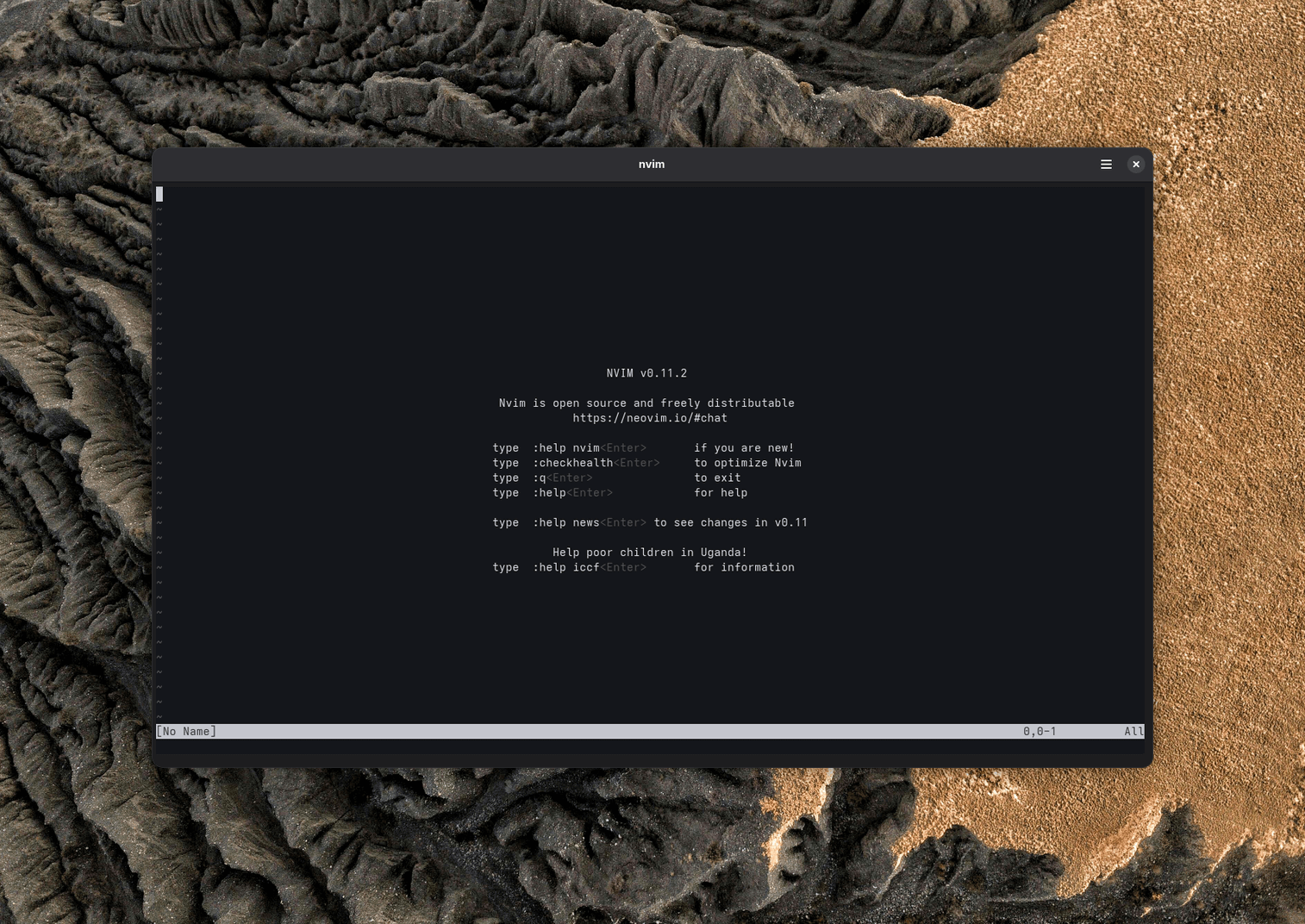Close the nvim terminal window

click(1136, 164)
